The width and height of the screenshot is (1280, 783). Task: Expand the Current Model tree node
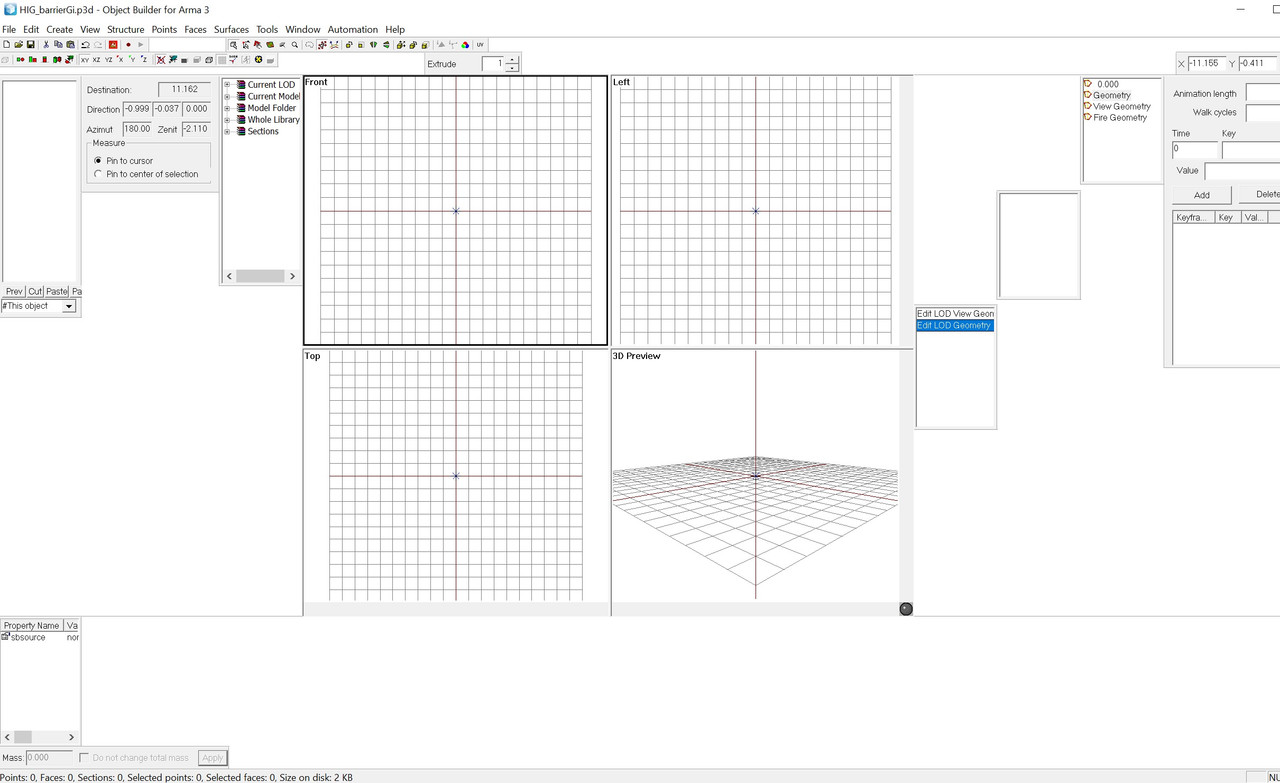tap(227, 97)
